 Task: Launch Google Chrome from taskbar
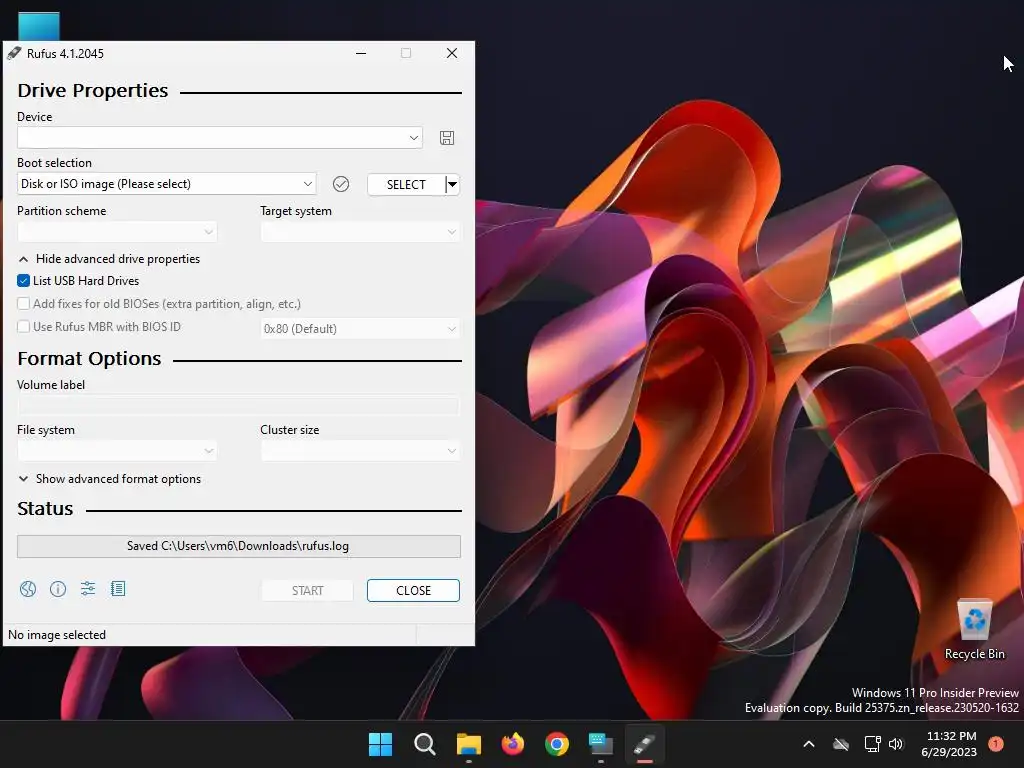[x=557, y=744]
